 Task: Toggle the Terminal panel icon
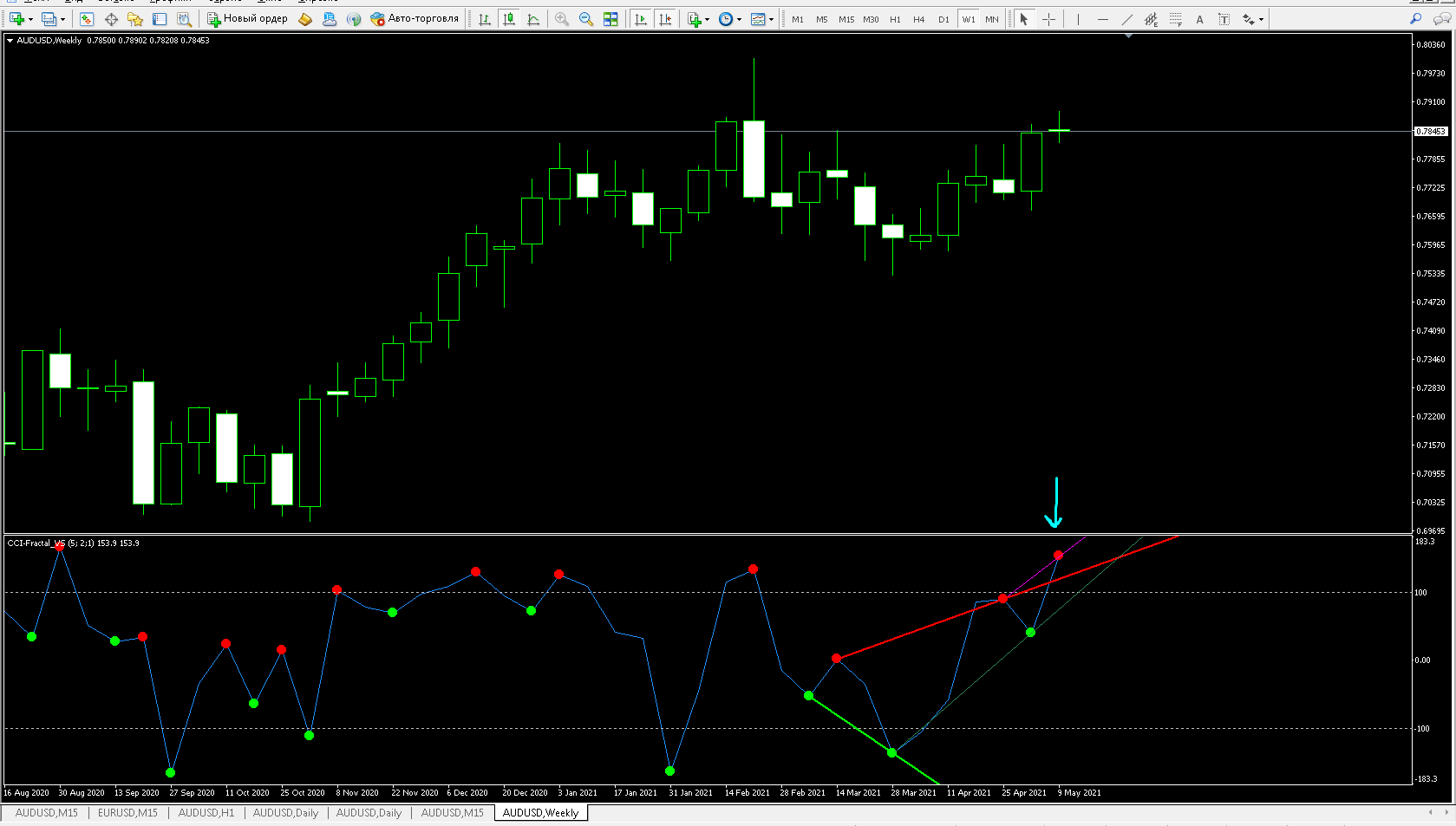[x=160, y=19]
